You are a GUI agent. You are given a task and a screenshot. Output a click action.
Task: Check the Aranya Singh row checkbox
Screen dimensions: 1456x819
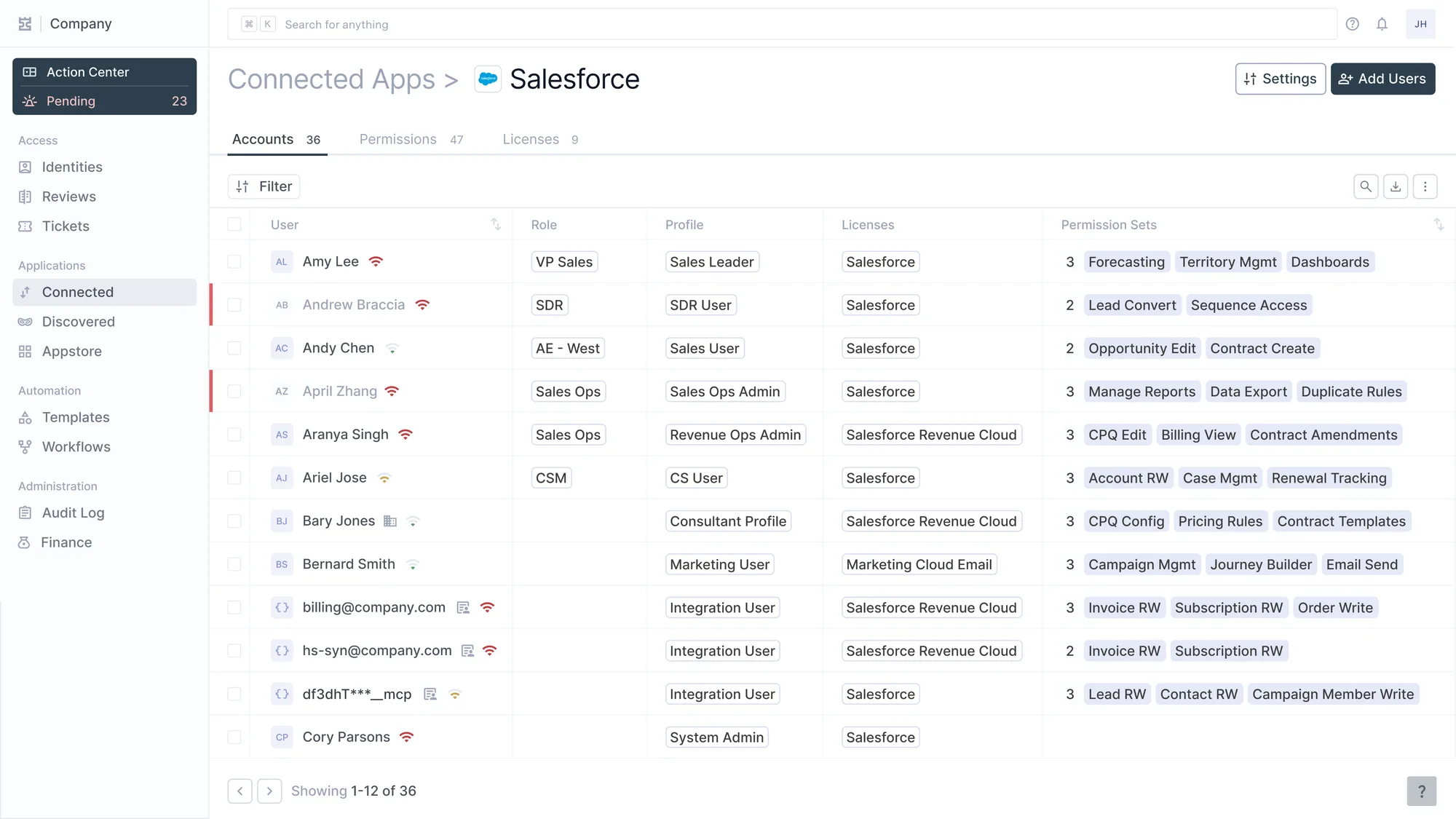click(234, 435)
